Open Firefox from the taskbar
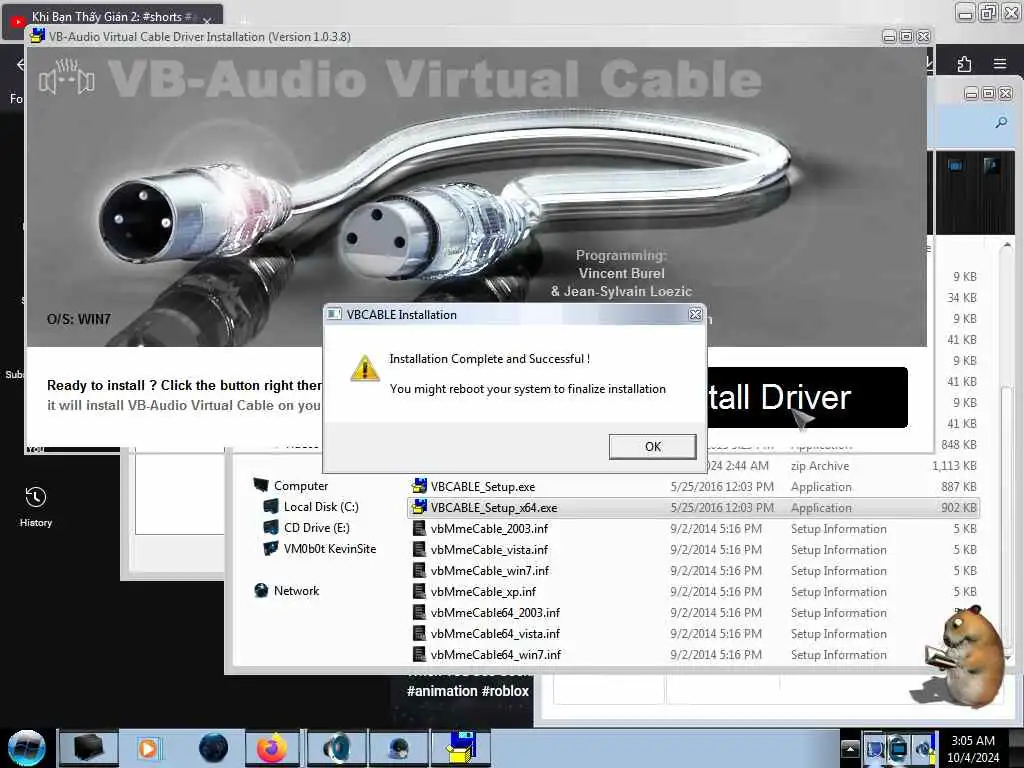 (272, 748)
